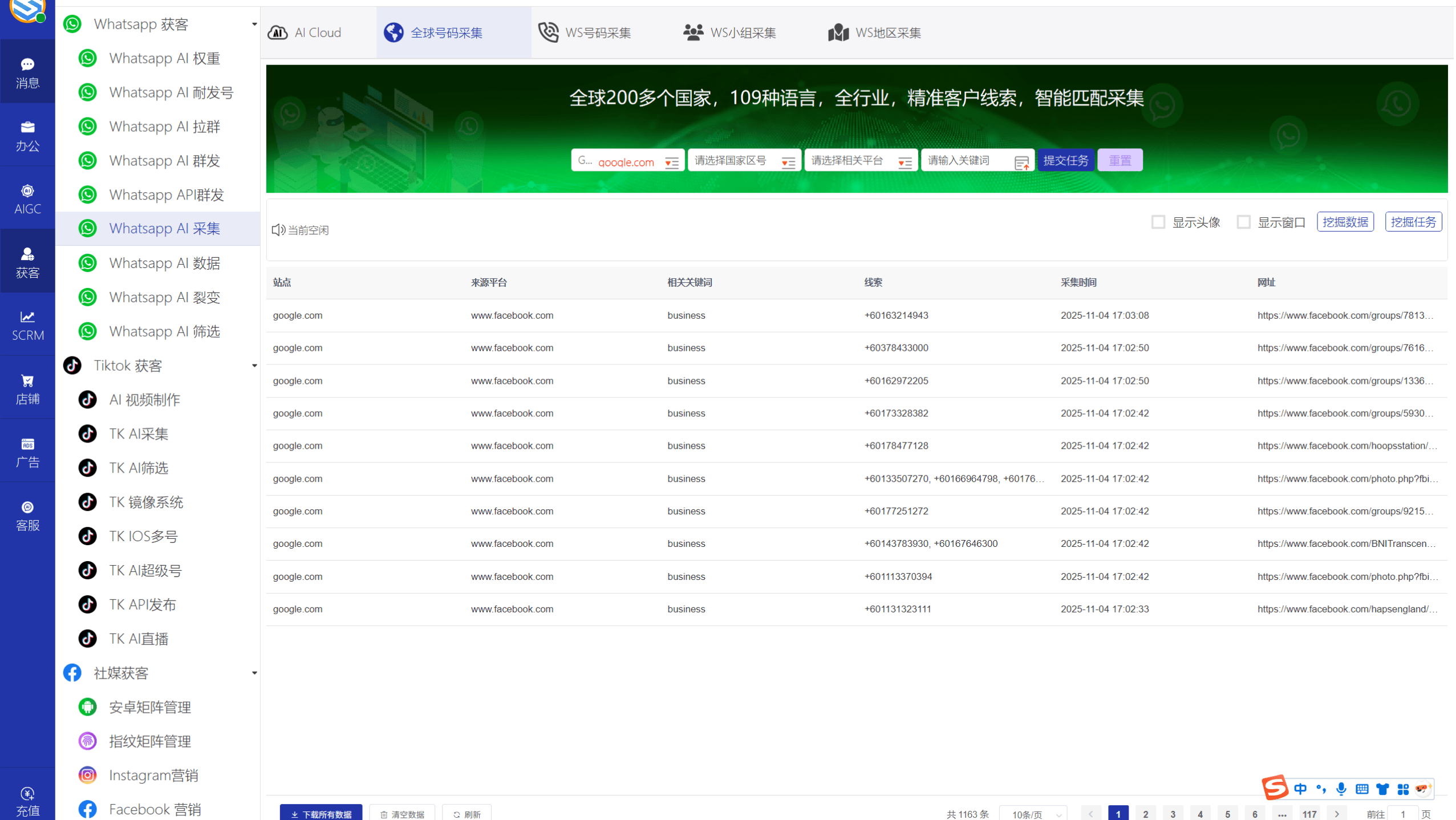This screenshot has height=820, width=1456.
Task: Open the 10条/页 page size dropdown
Action: [x=1034, y=814]
